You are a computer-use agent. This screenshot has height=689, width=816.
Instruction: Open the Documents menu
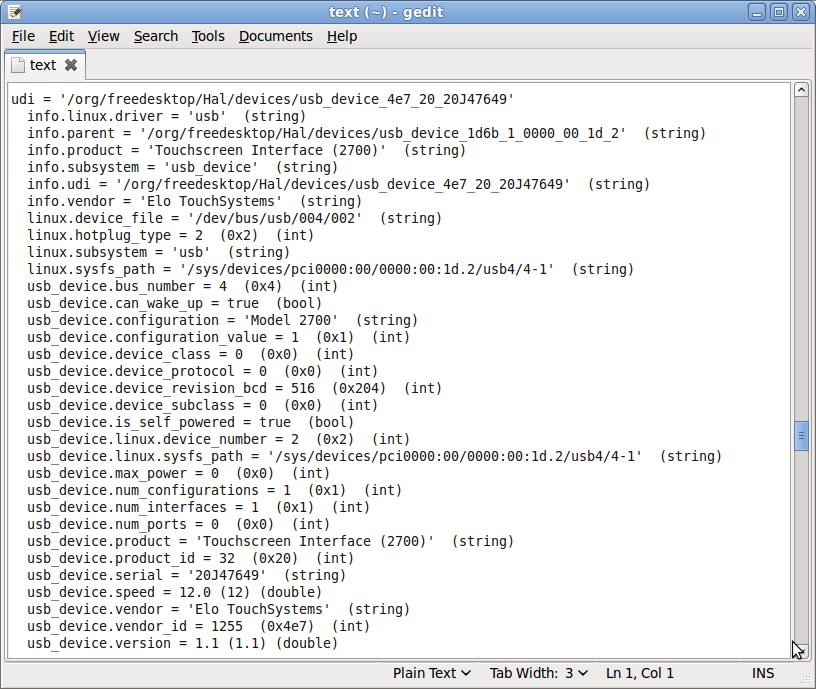coord(276,36)
